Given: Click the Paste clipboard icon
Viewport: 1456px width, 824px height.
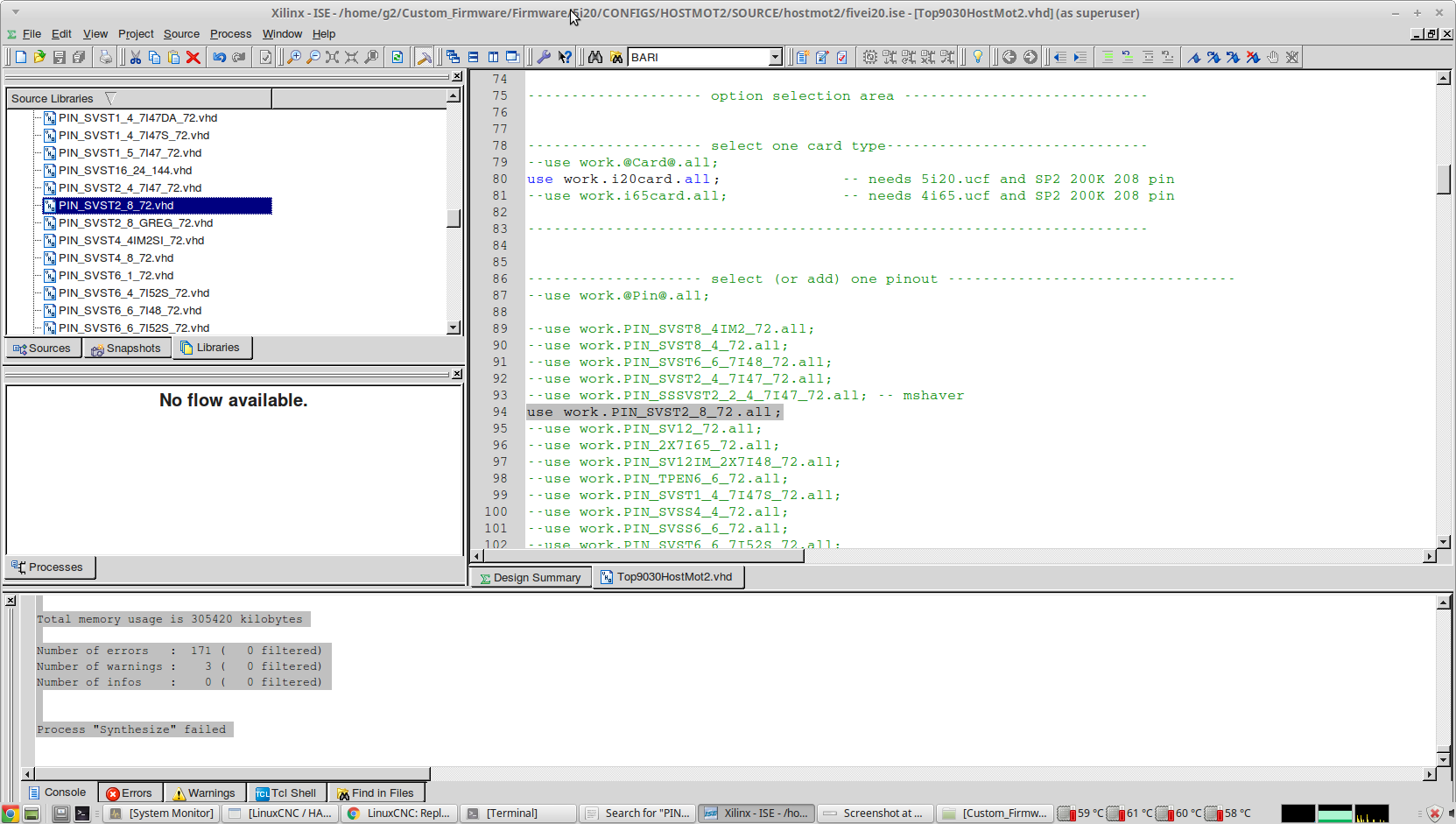Looking at the screenshot, I should point(173,57).
